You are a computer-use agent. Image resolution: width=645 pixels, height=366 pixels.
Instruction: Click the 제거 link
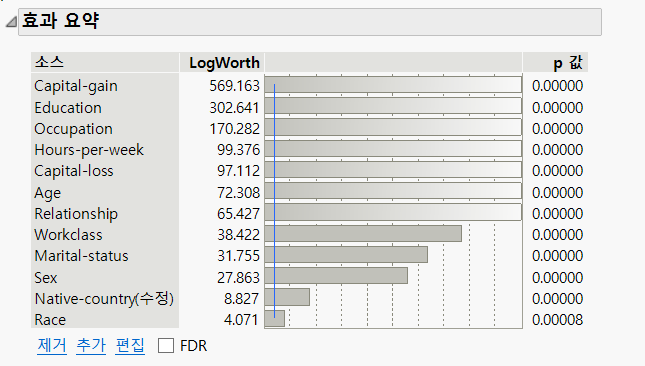tap(52, 345)
